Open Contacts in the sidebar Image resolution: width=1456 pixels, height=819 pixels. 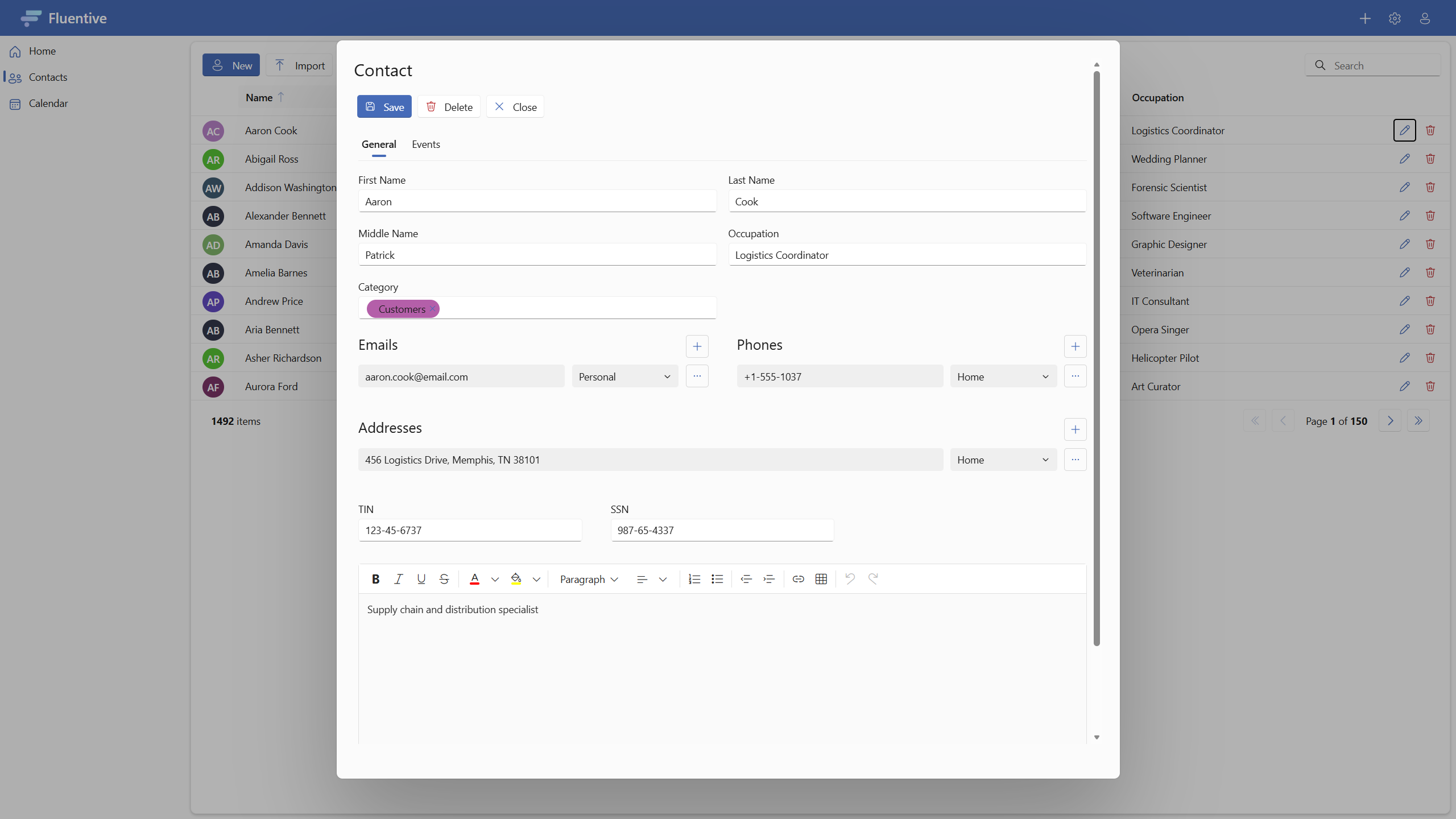(x=48, y=77)
